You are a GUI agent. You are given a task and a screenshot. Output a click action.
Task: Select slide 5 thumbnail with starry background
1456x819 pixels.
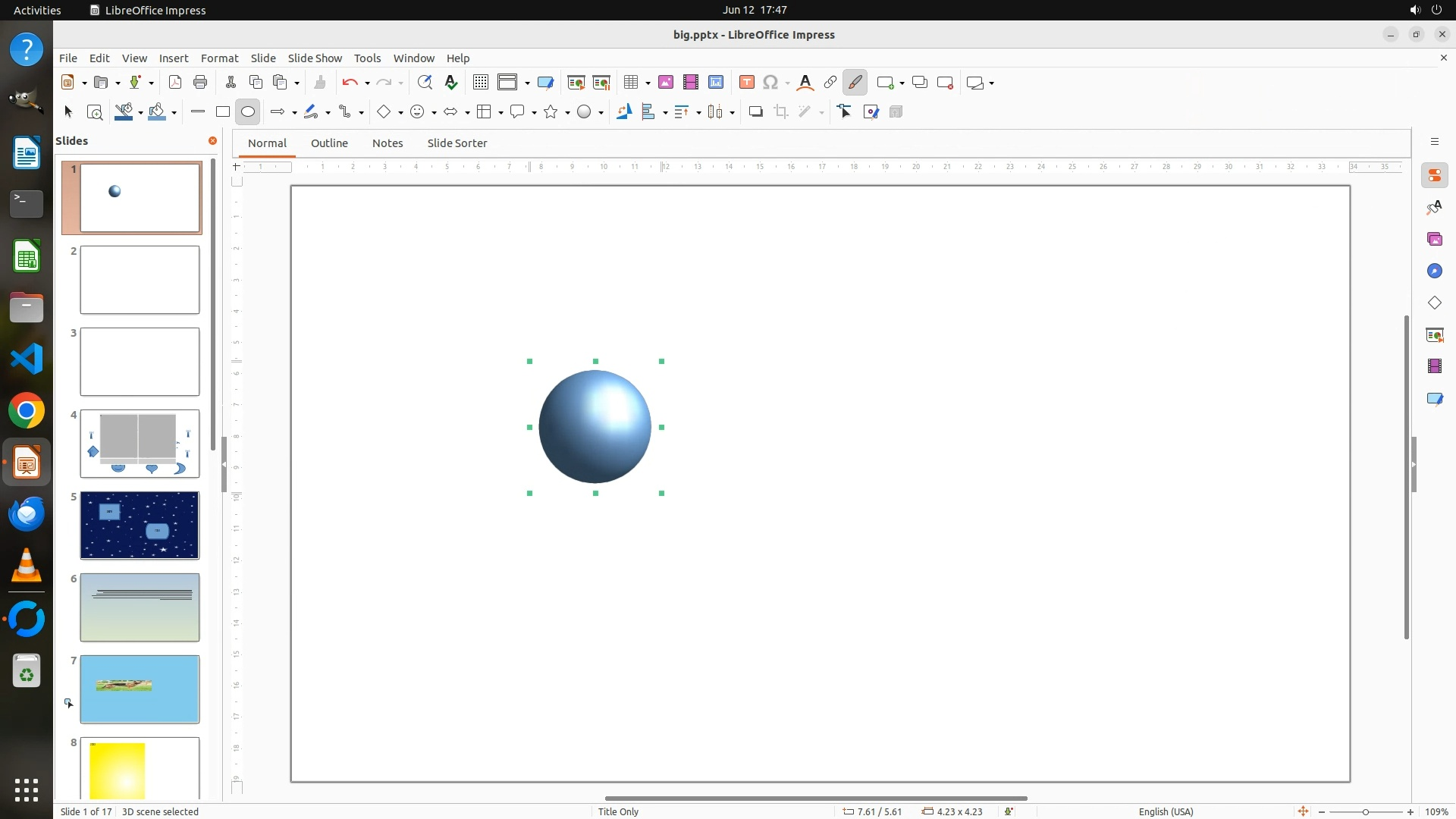tap(140, 526)
